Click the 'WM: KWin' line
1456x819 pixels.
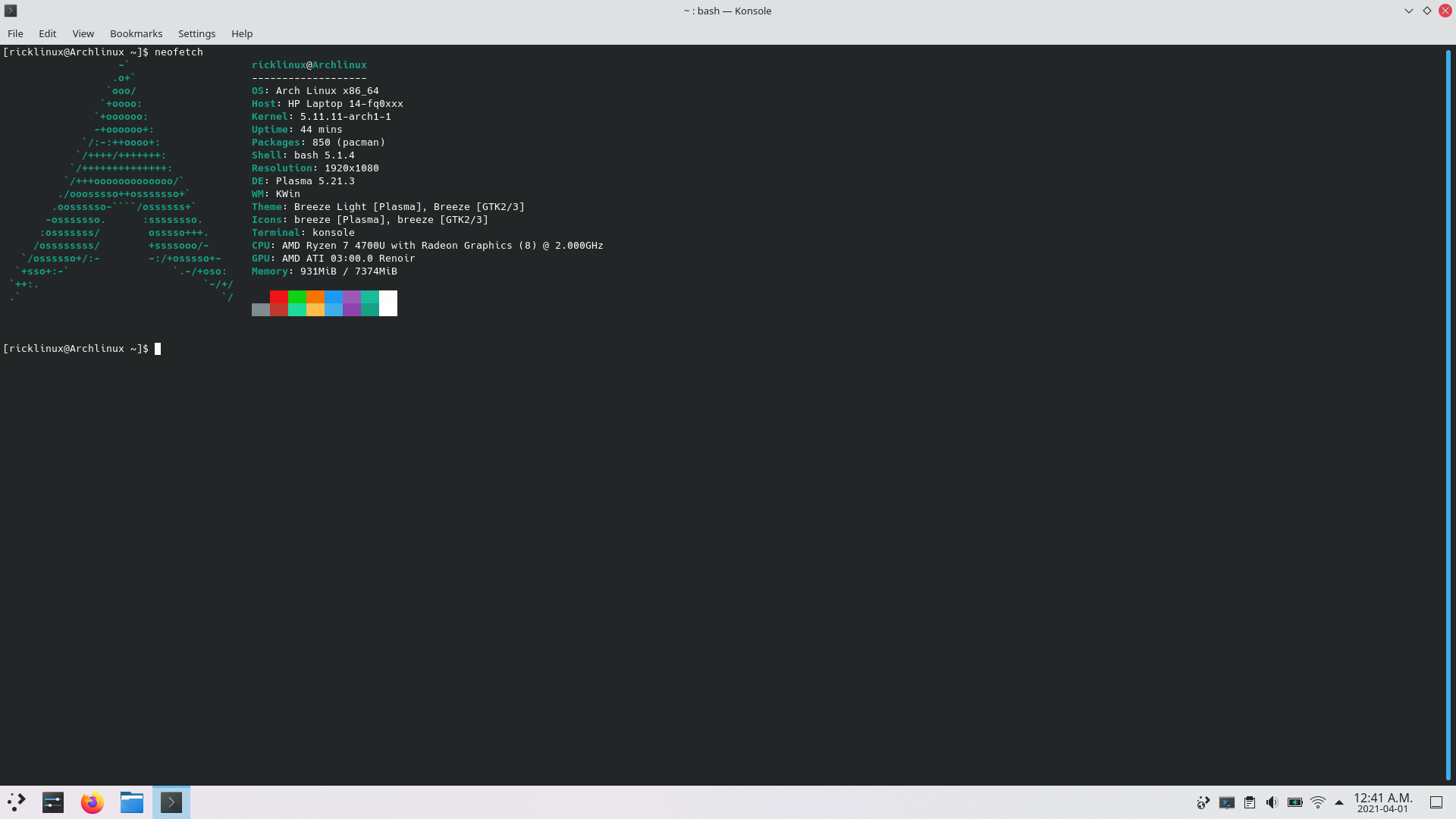click(276, 194)
